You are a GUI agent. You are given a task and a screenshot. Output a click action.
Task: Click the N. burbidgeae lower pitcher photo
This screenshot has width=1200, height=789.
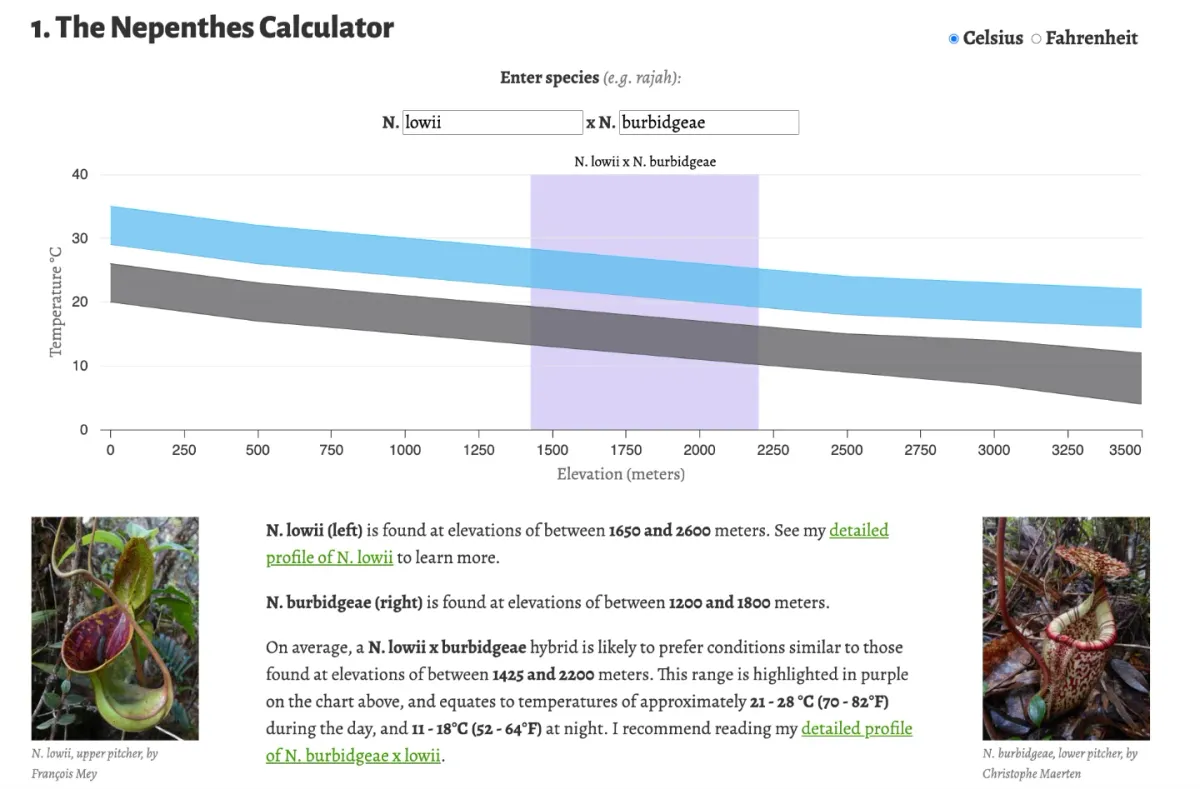coord(1066,629)
